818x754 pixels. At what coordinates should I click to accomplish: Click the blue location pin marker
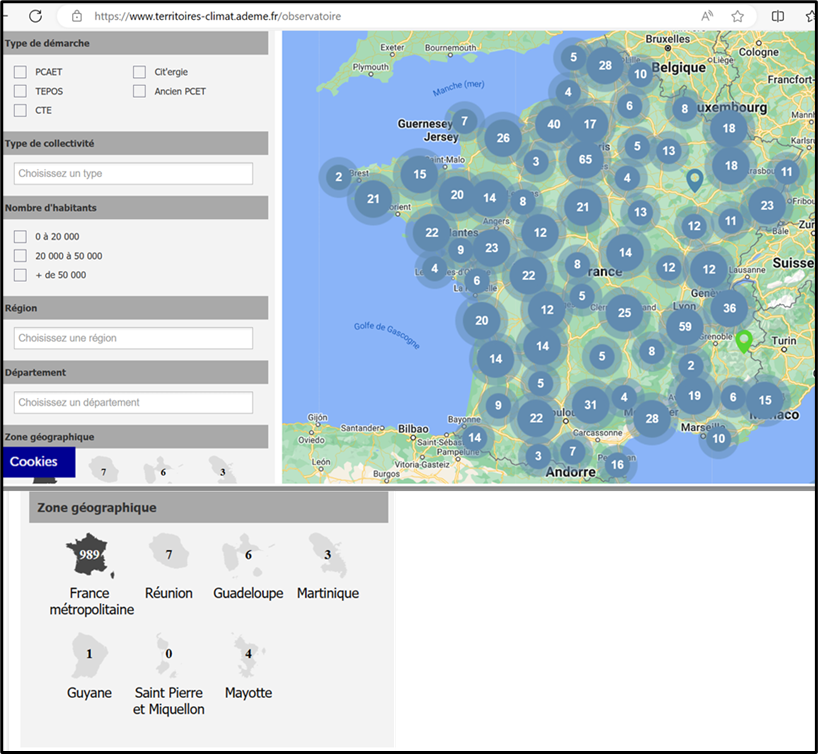[694, 180]
